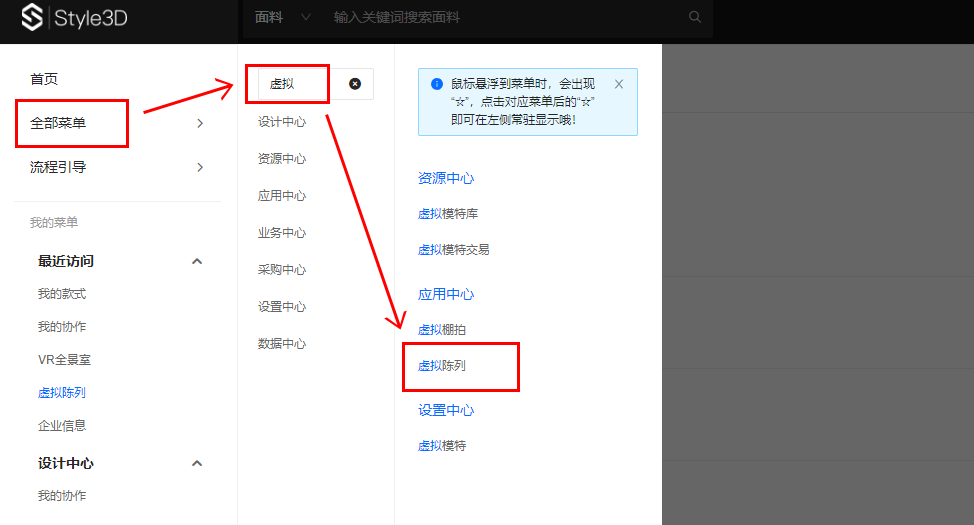974x525 pixels.
Task: Open VR全景室 from recent visits
Action: [x=64, y=360]
